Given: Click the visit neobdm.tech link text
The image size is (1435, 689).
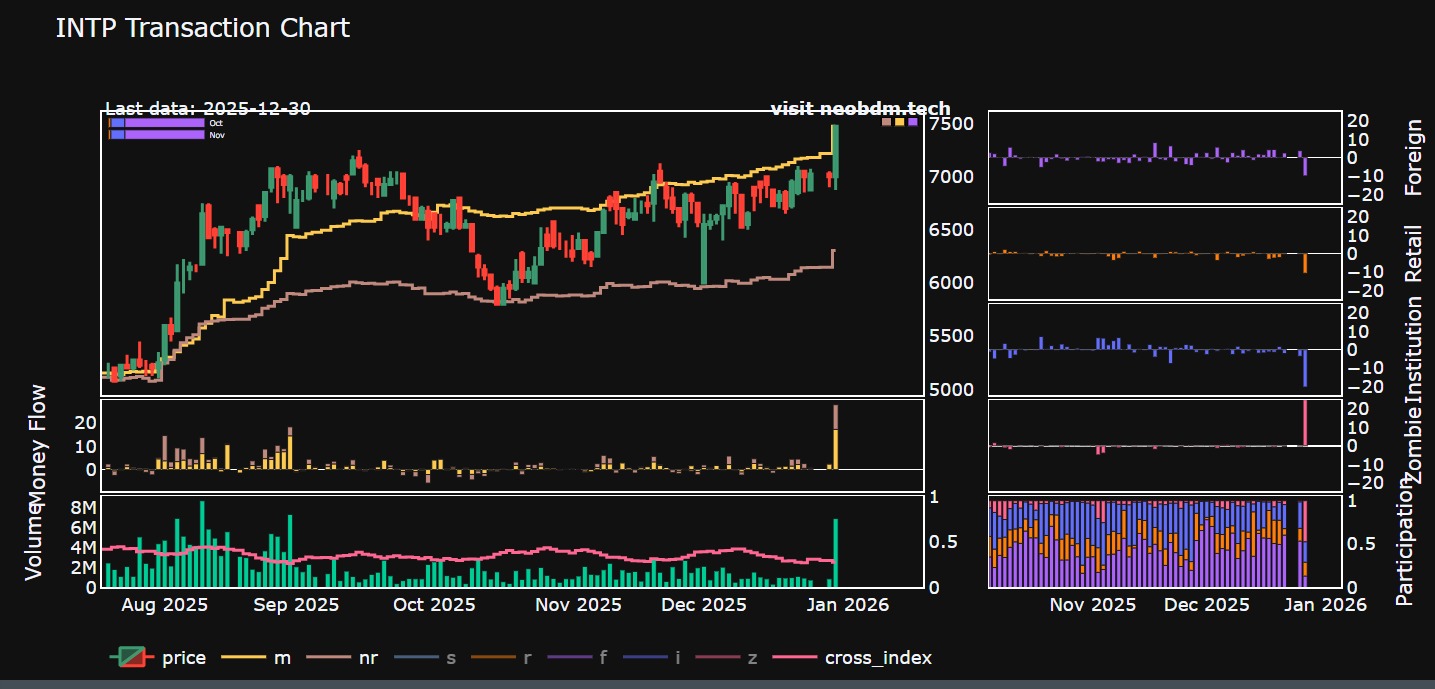Looking at the screenshot, I should (x=860, y=109).
